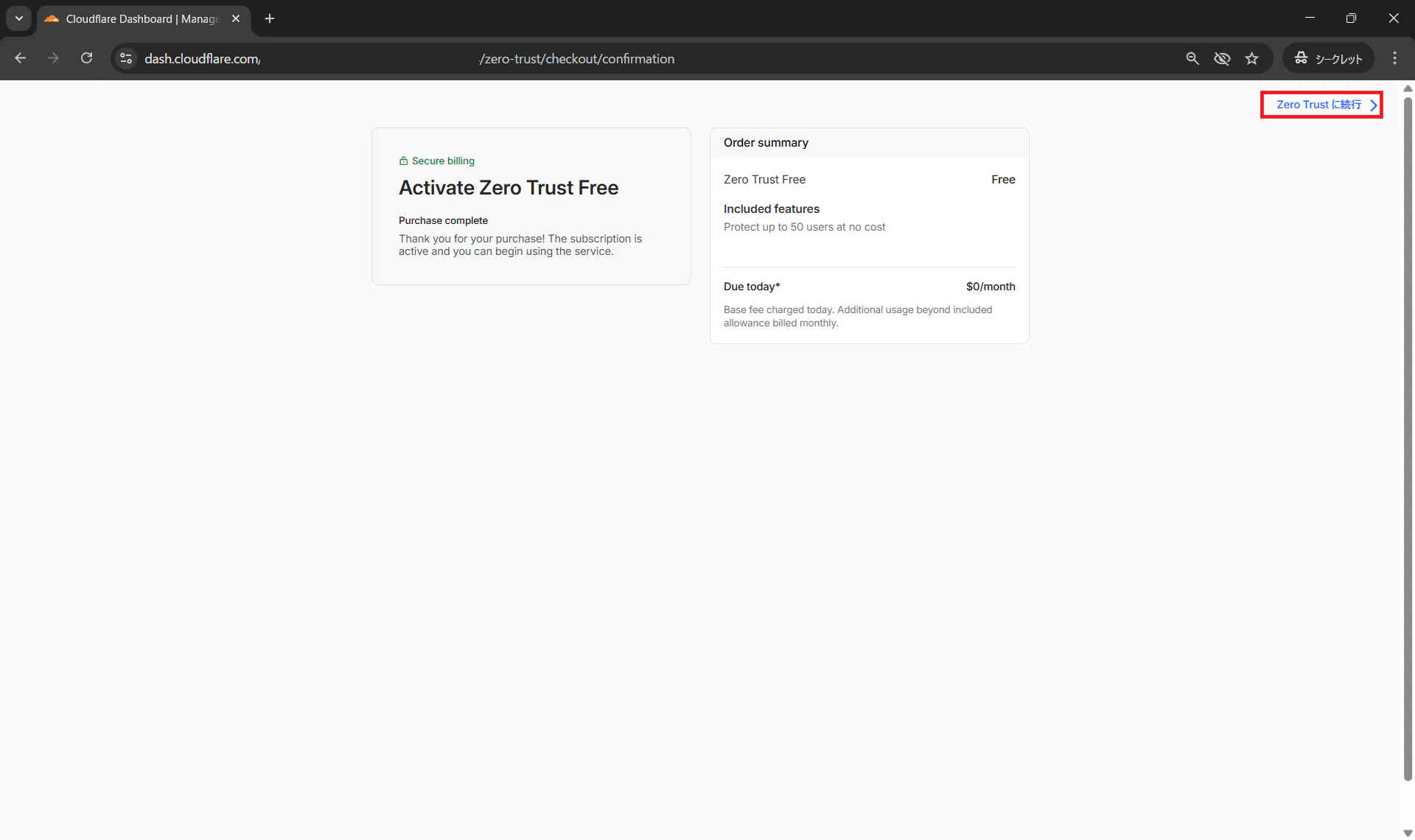Click the 'Order summary' header
This screenshot has width=1415, height=840.
(x=766, y=142)
